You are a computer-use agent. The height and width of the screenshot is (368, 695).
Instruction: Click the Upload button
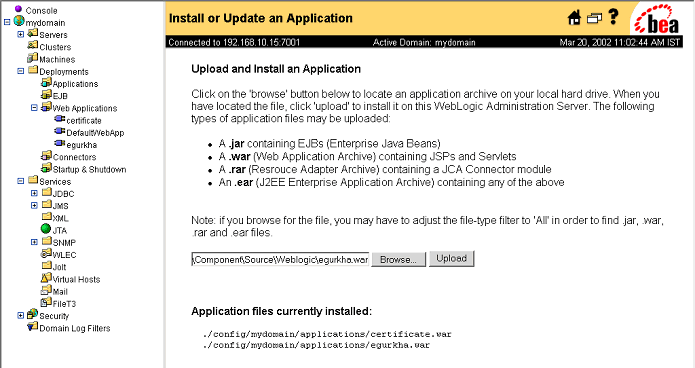tap(452, 258)
